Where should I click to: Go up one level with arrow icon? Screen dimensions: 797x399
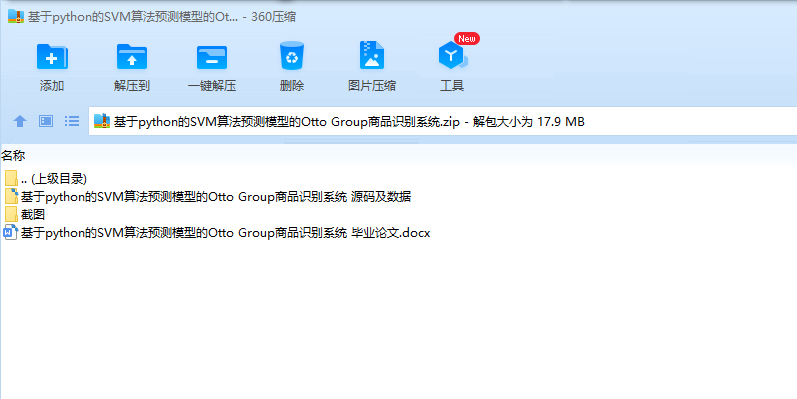[x=19, y=121]
